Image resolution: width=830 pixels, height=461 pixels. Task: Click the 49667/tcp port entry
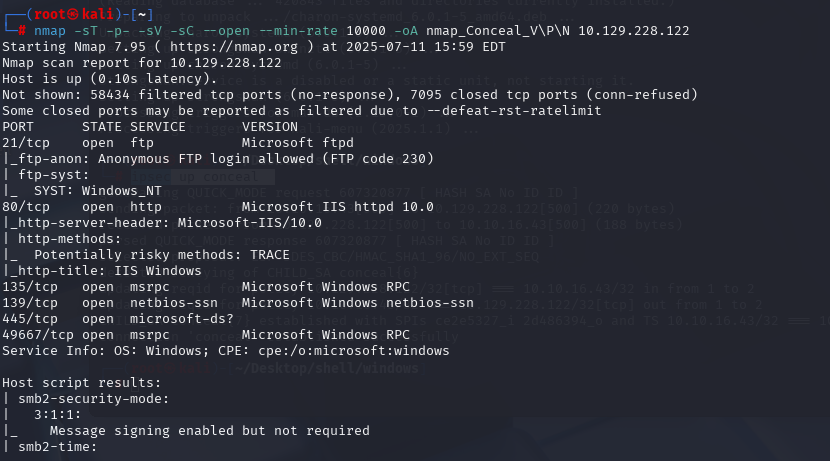[33, 335]
